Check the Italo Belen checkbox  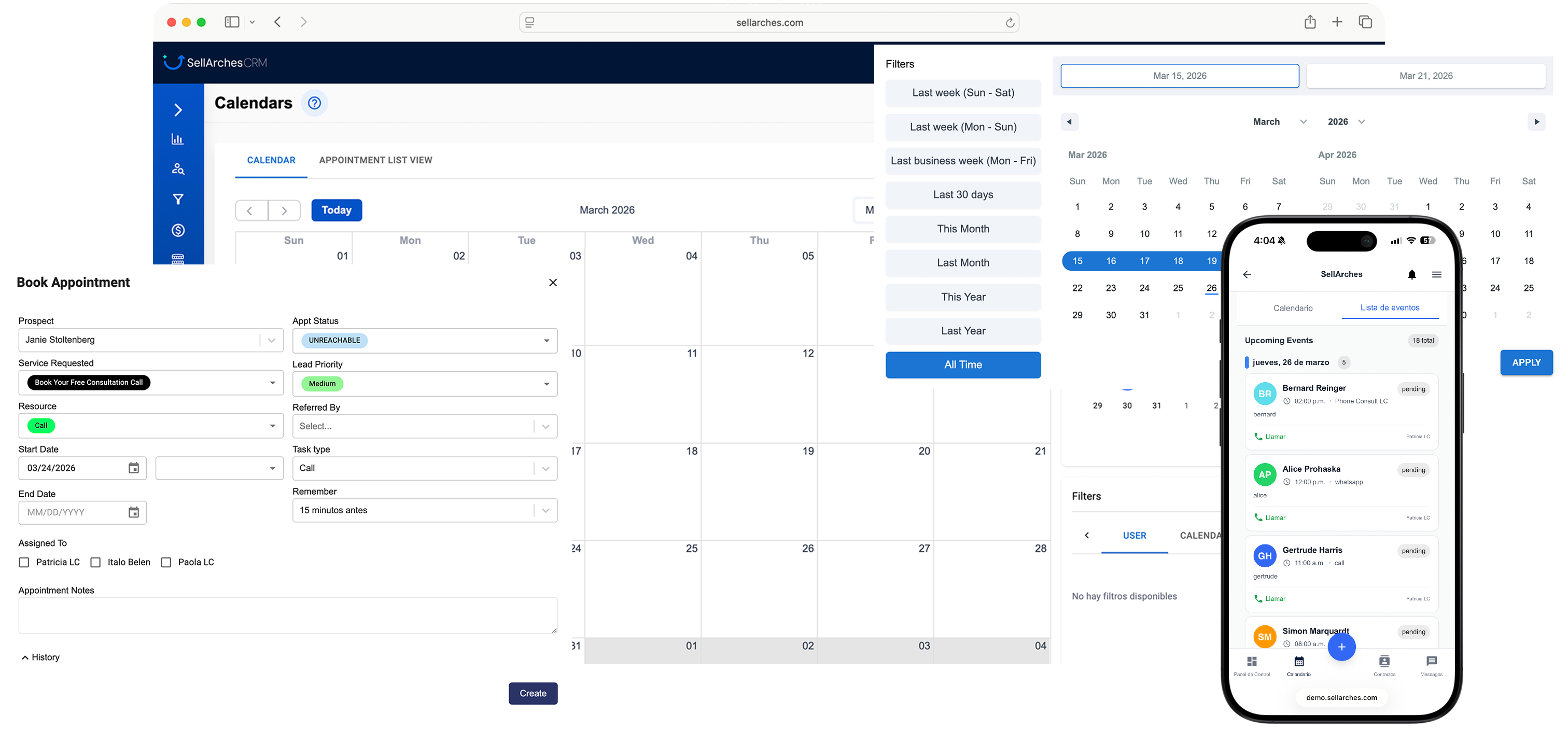coord(95,562)
